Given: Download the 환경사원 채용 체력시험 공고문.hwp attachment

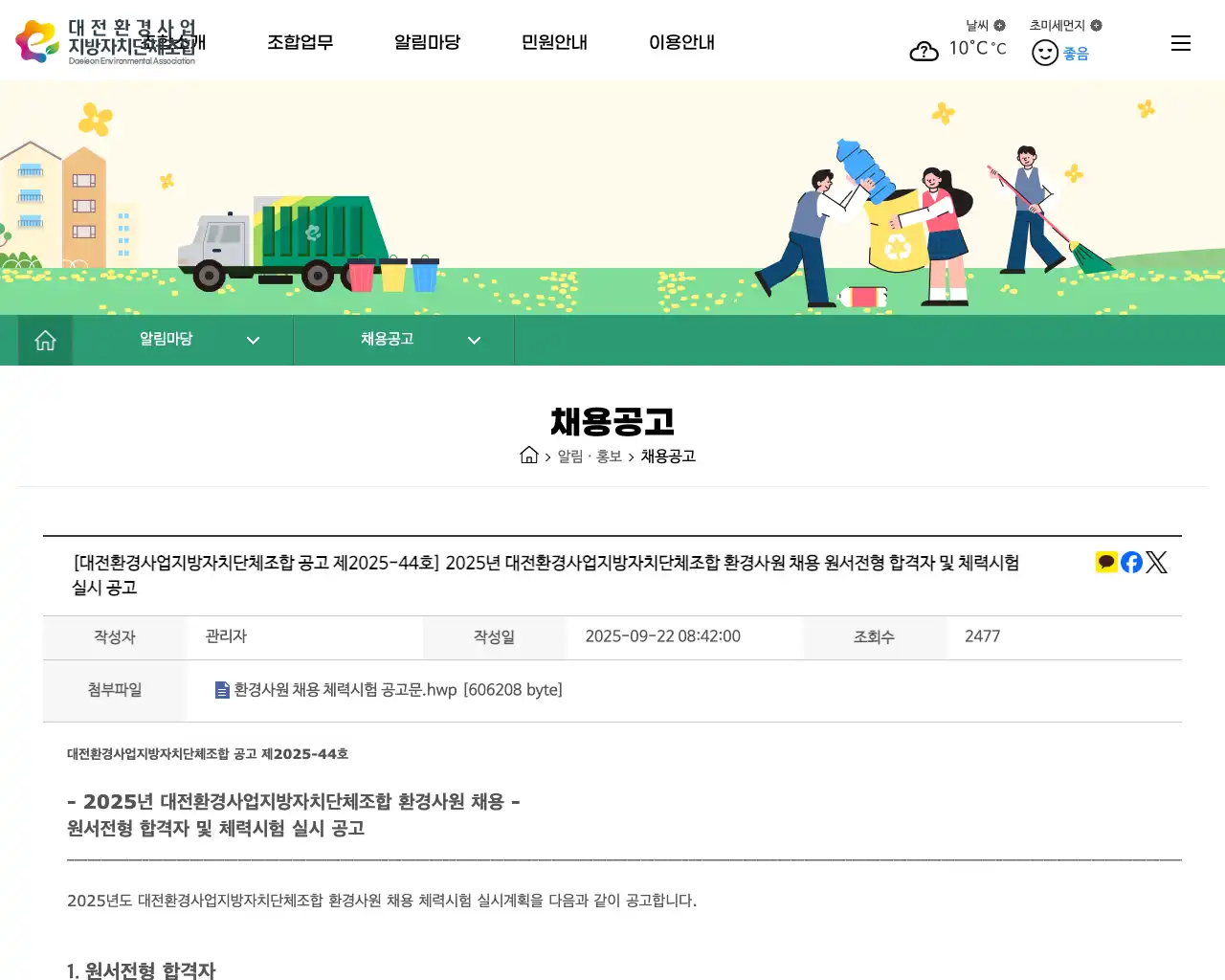Looking at the screenshot, I should pos(340,689).
